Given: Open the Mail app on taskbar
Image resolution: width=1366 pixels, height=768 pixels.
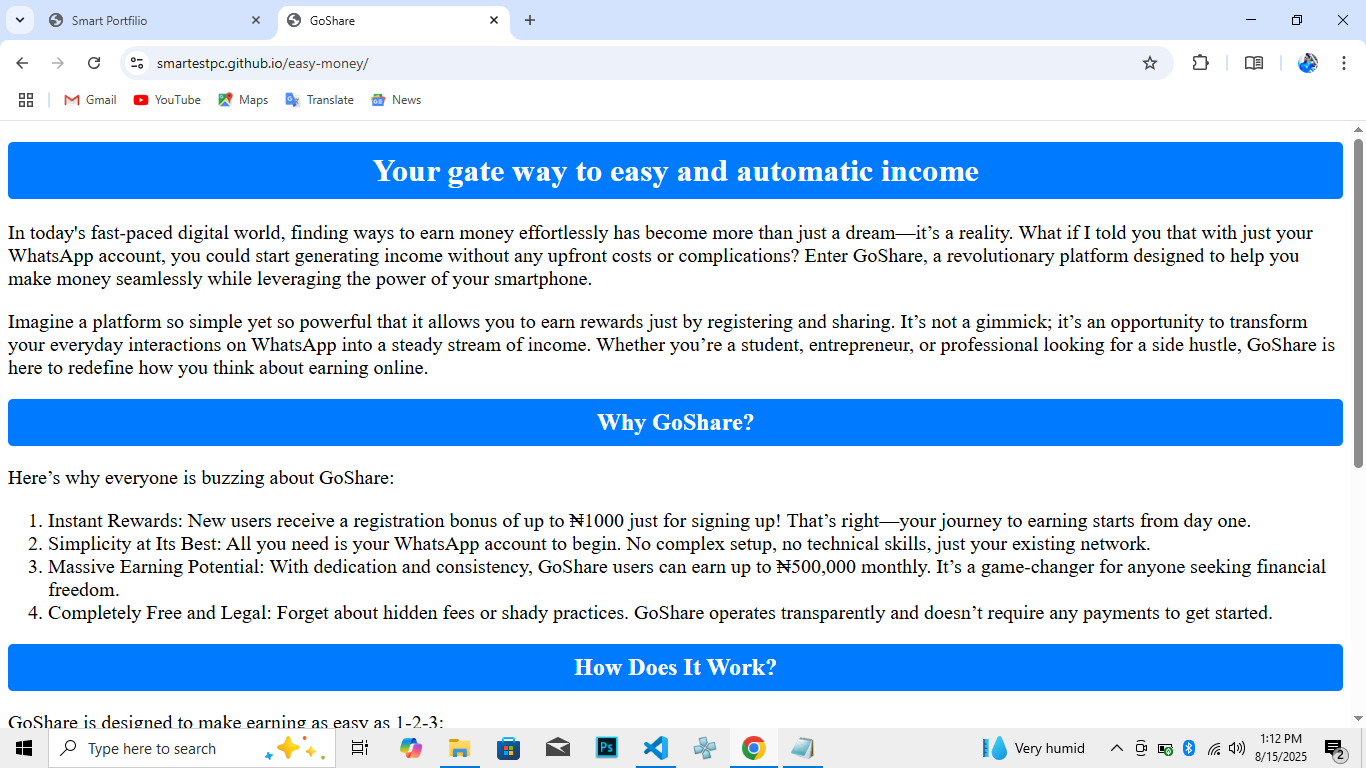Looking at the screenshot, I should 557,748.
